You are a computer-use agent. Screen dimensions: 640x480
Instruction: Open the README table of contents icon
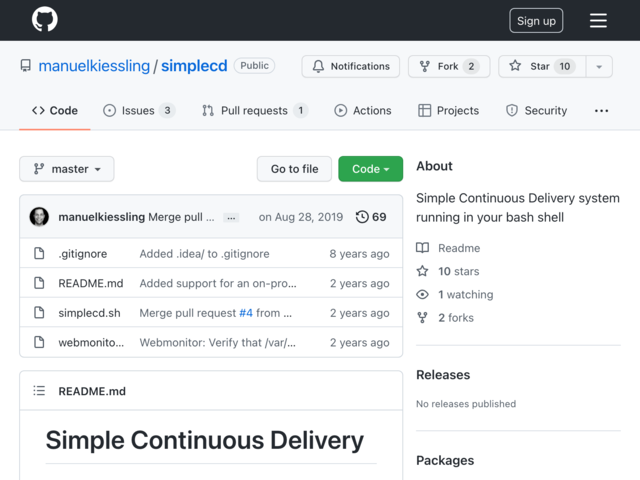click(39, 391)
